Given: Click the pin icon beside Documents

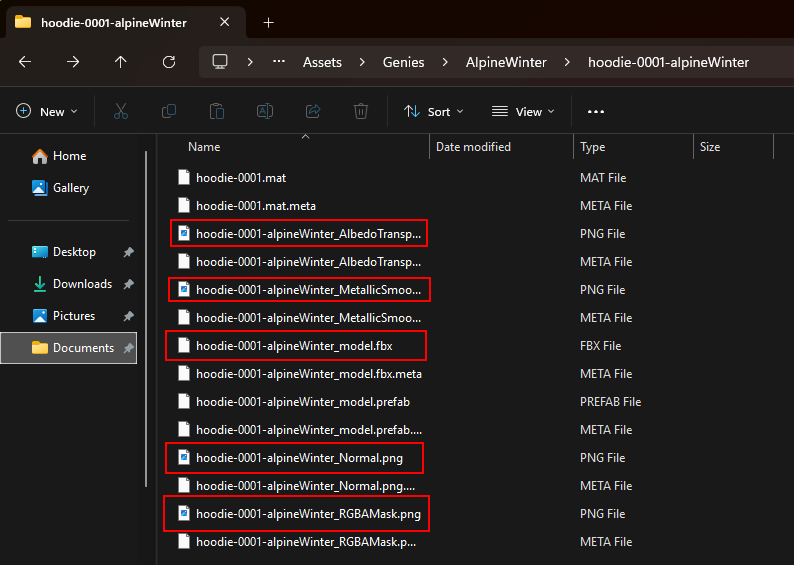Looking at the screenshot, I should 129,348.
